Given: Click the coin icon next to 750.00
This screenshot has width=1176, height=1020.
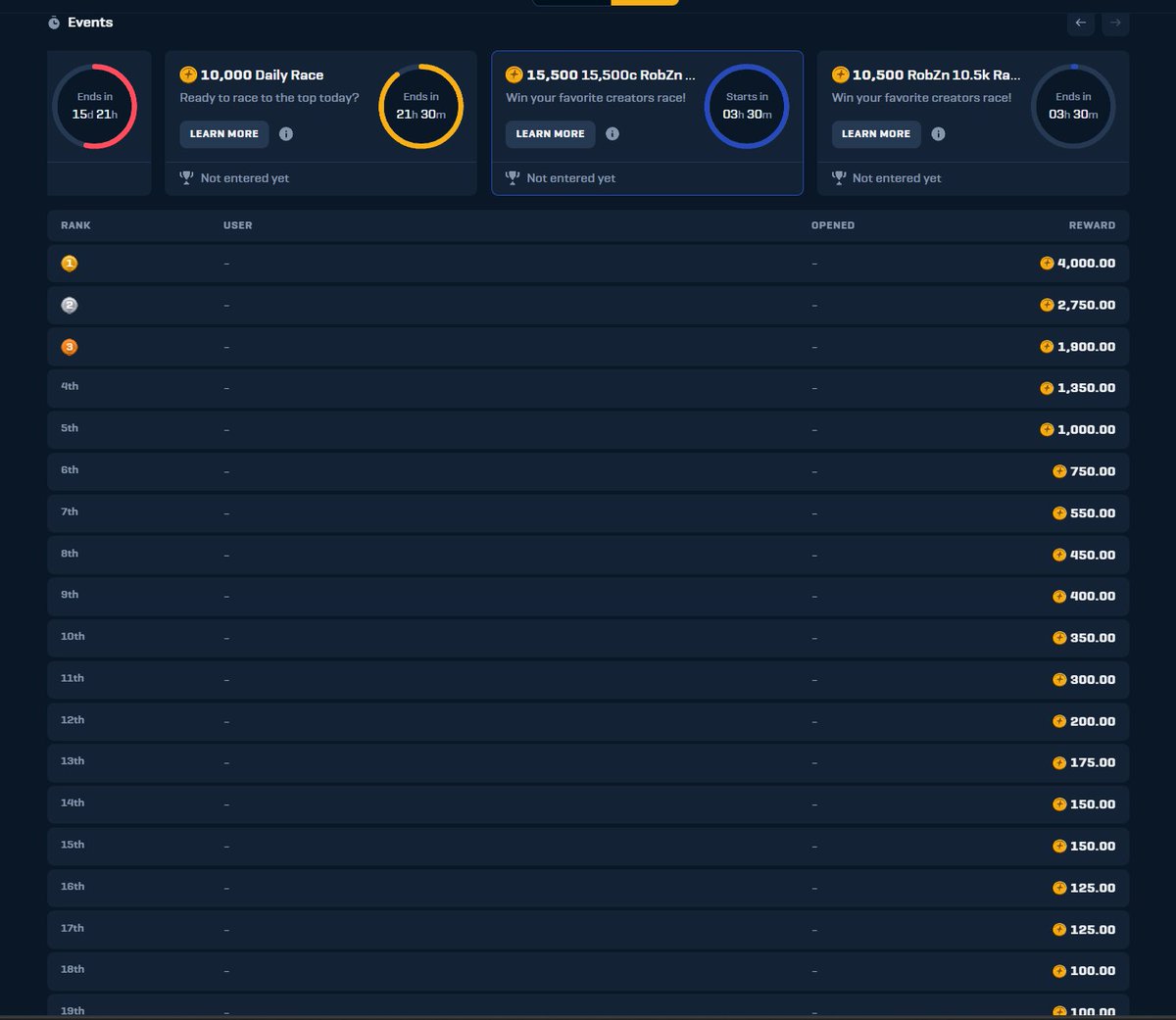Looking at the screenshot, I should coord(1059,471).
